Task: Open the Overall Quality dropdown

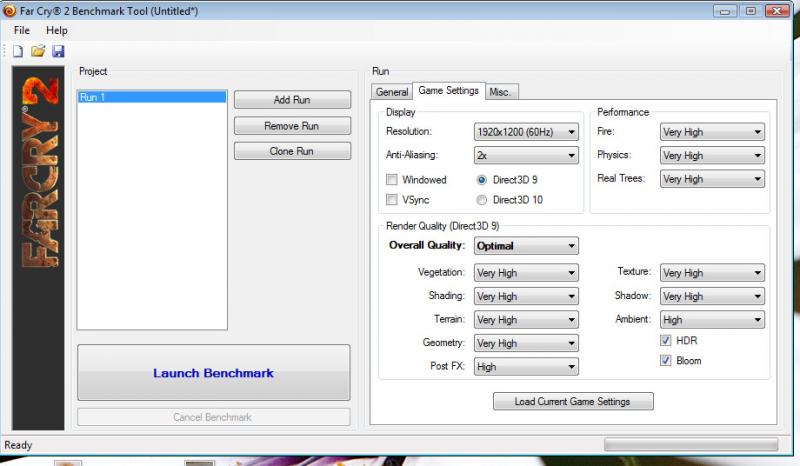Action: (x=526, y=246)
